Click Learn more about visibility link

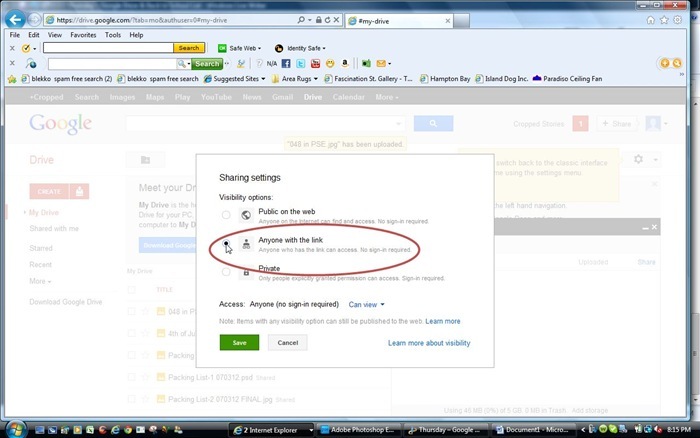(429, 343)
